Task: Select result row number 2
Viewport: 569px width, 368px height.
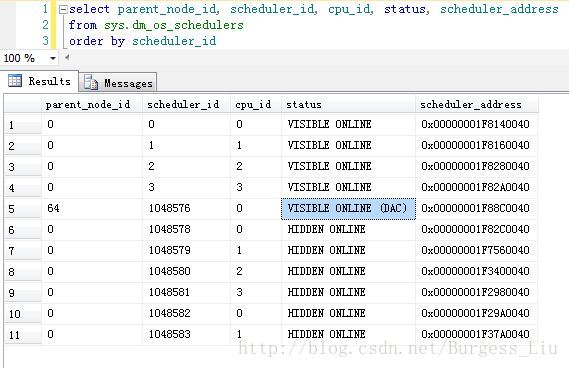Action: [23, 146]
